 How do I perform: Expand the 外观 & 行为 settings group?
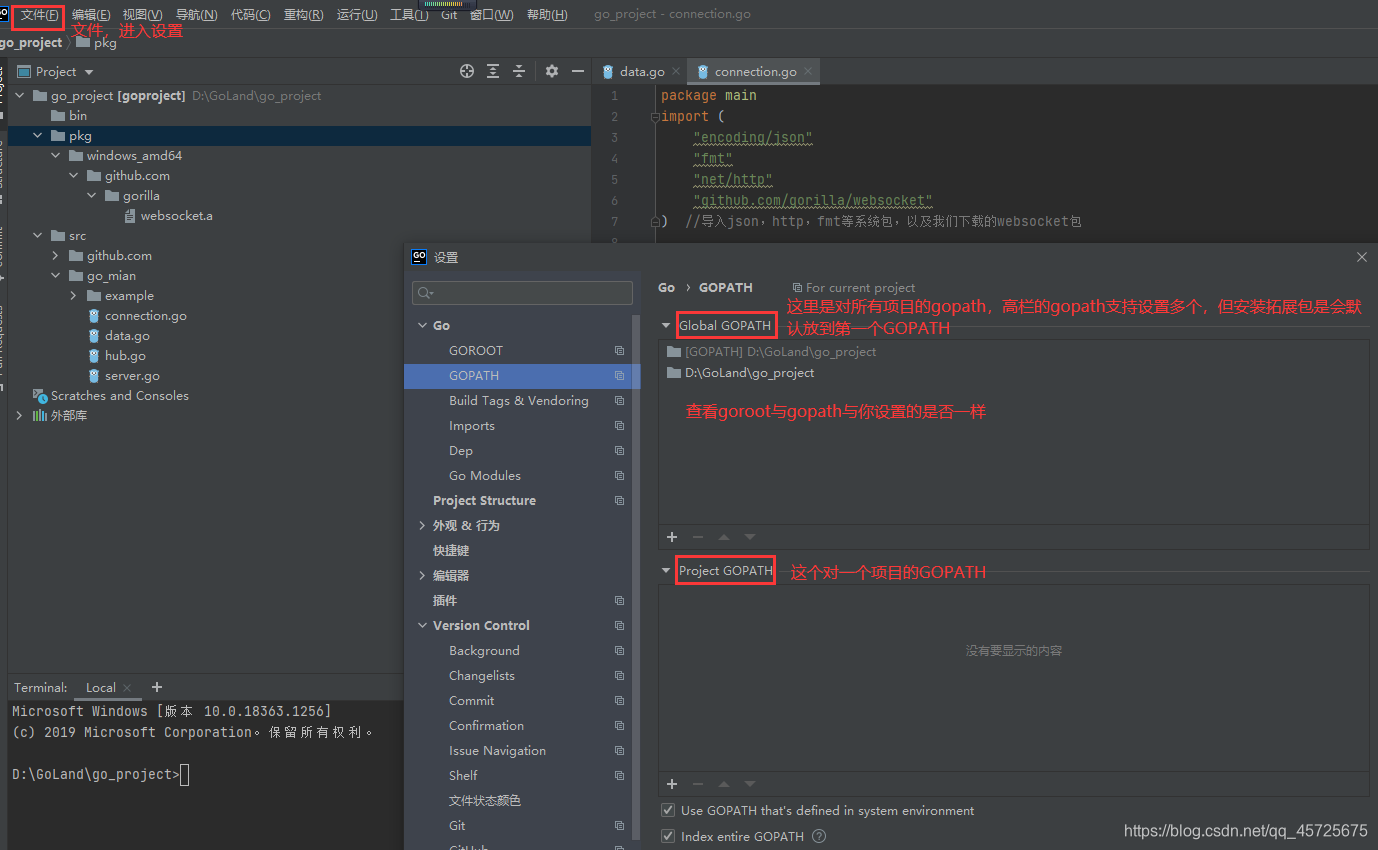(x=422, y=525)
